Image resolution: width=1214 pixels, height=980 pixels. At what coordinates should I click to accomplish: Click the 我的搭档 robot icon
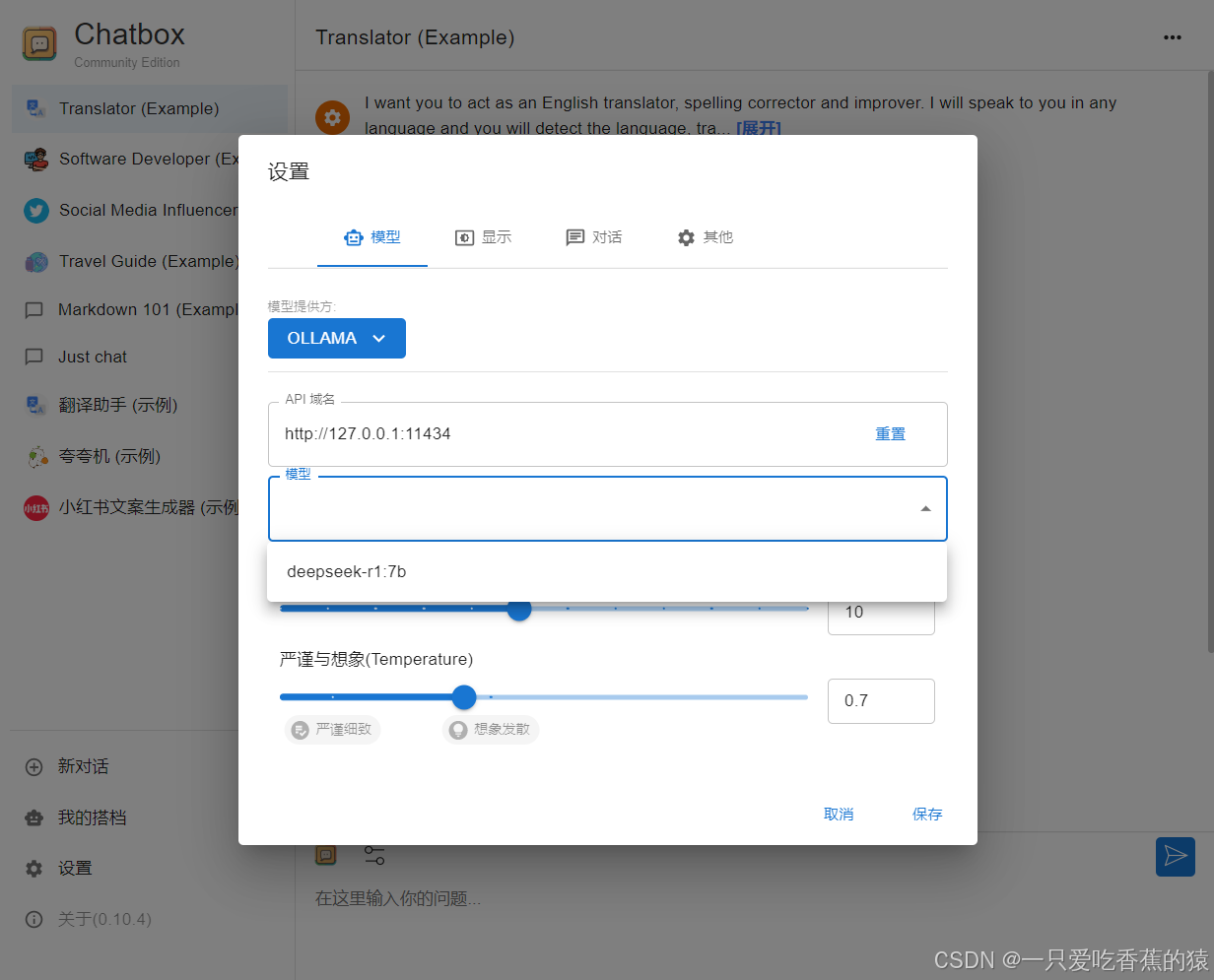[34, 817]
